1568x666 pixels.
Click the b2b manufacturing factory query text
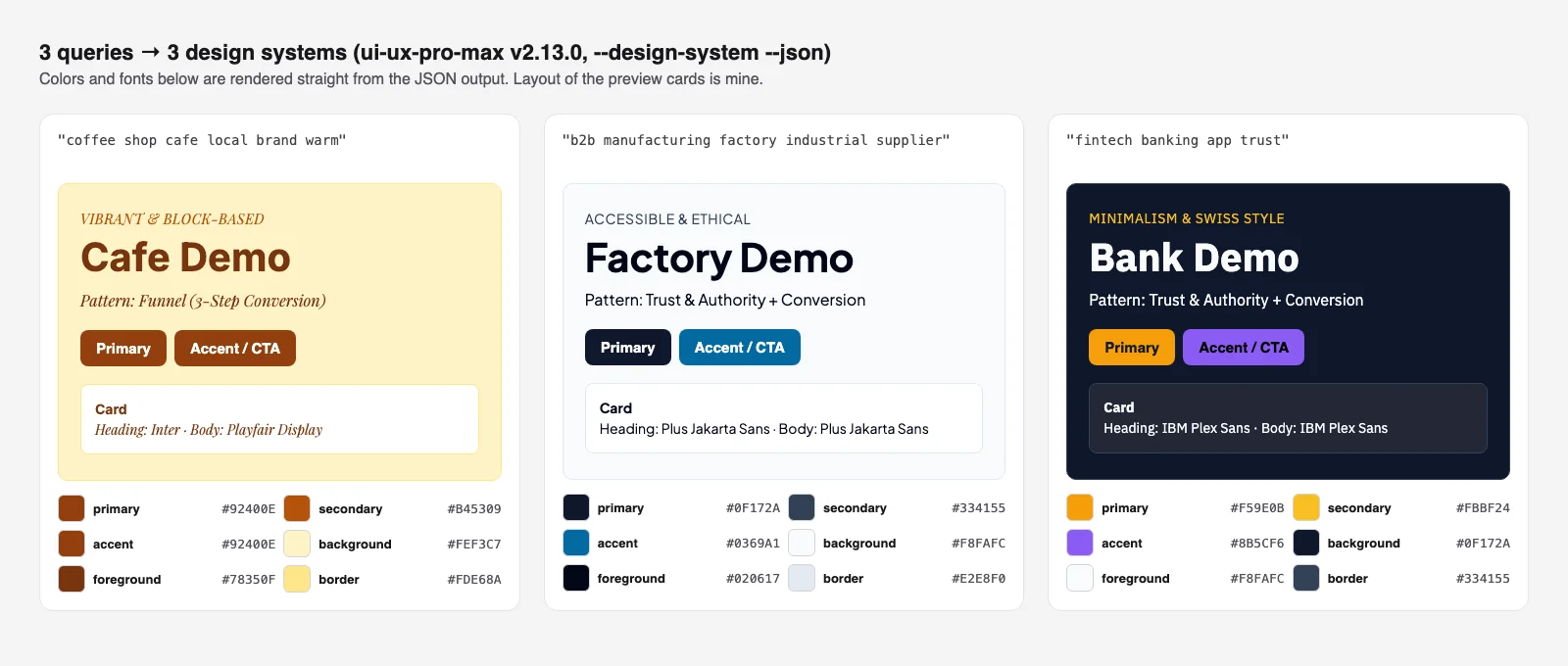(756, 140)
